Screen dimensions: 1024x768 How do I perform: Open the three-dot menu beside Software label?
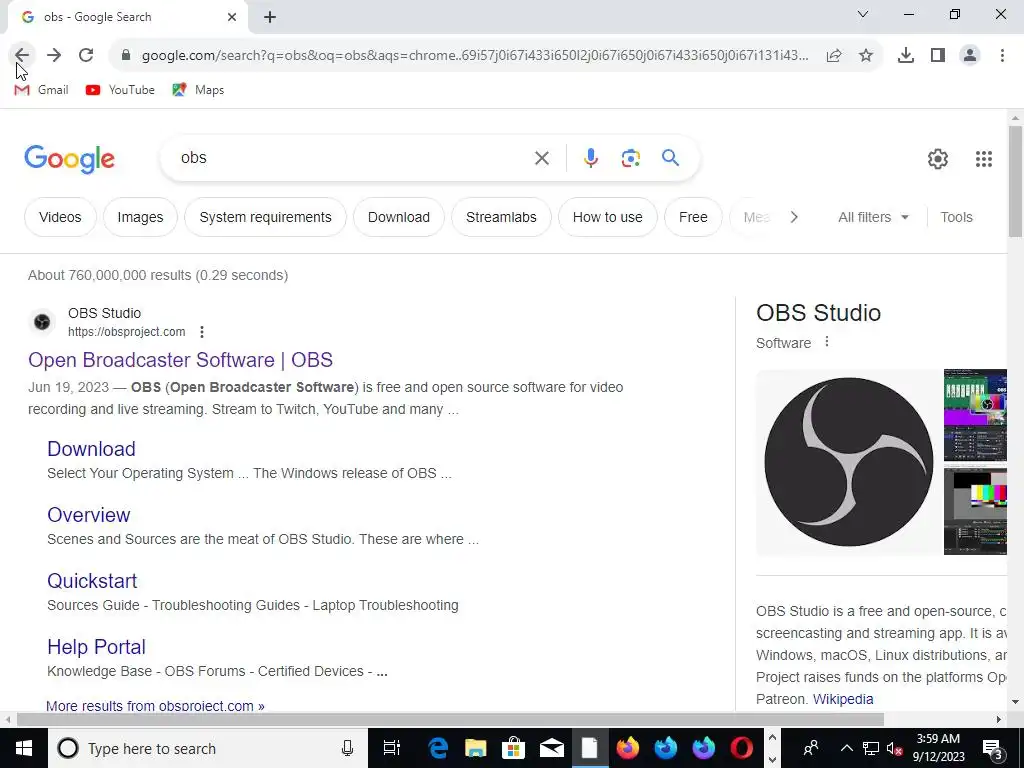click(x=827, y=342)
